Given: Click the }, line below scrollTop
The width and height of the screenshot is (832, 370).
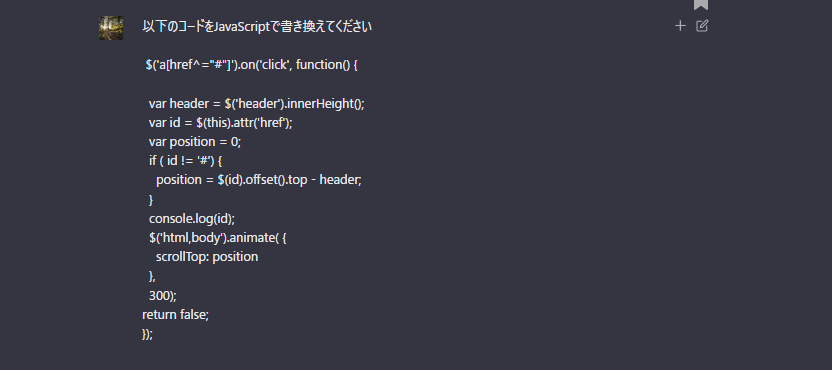Looking at the screenshot, I should click(152, 276).
